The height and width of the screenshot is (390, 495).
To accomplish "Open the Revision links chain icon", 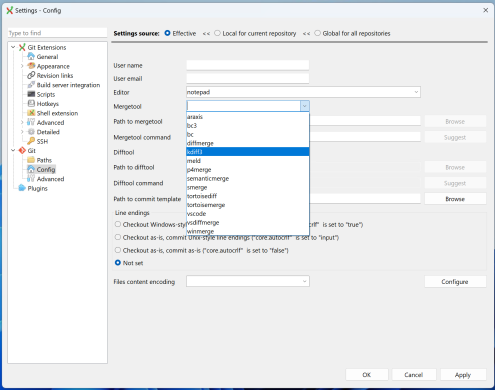I will (31, 75).
